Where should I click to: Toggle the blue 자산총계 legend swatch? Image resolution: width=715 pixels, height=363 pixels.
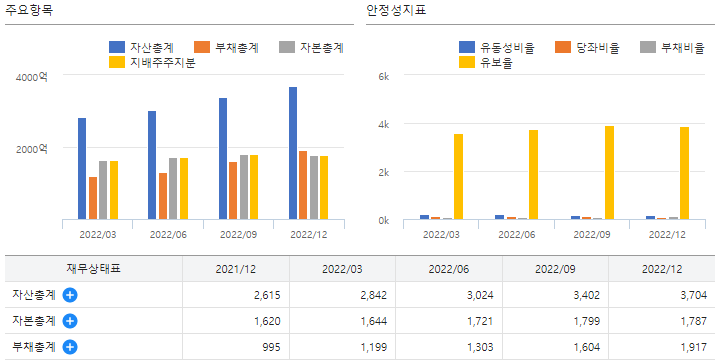click(x=117, y=47)
